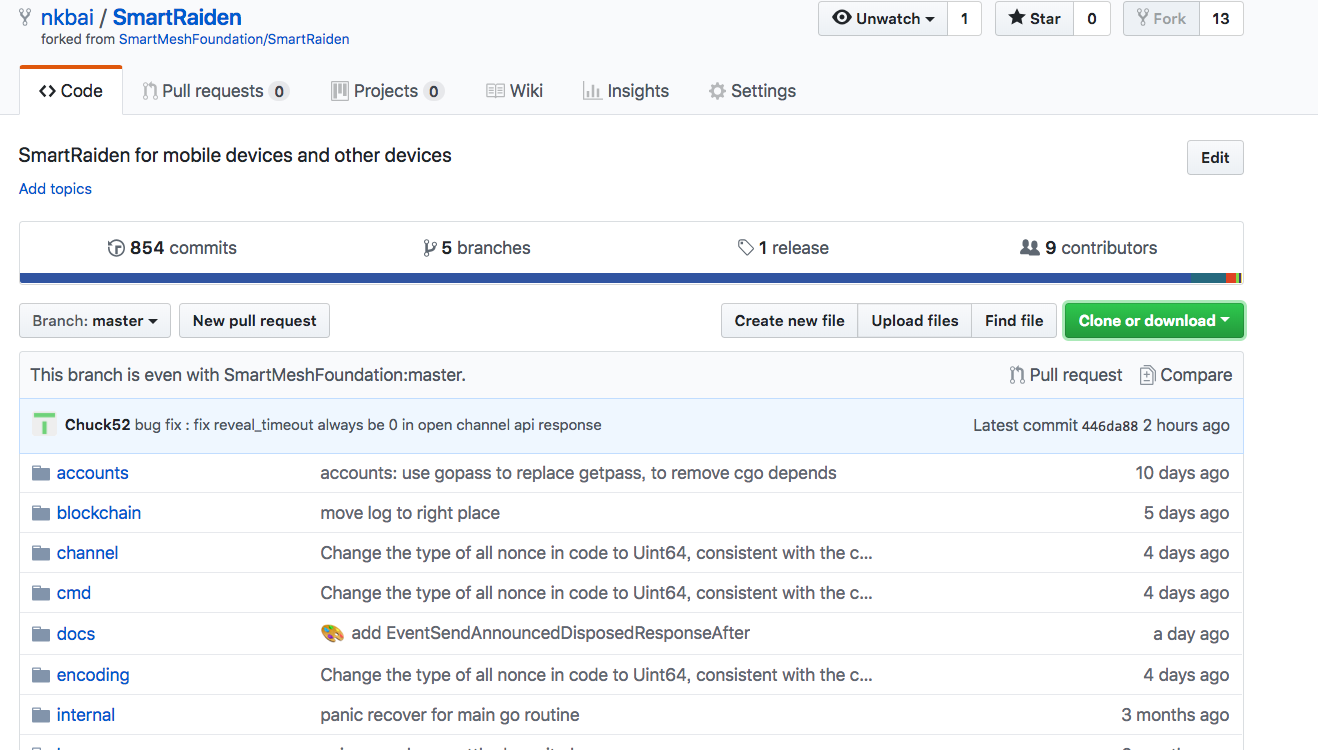Image resolution: width=1318 pixels, height=750 pixels.
Task: Click the pull request icon beside Pull request link
Action: 1017,375
